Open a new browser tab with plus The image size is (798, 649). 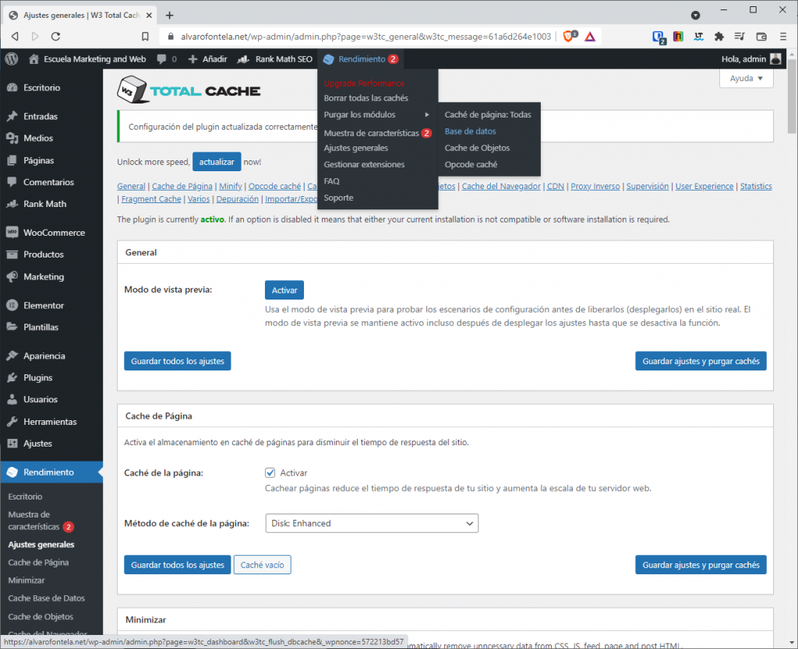pyautogui.click(x=169, y=15)
